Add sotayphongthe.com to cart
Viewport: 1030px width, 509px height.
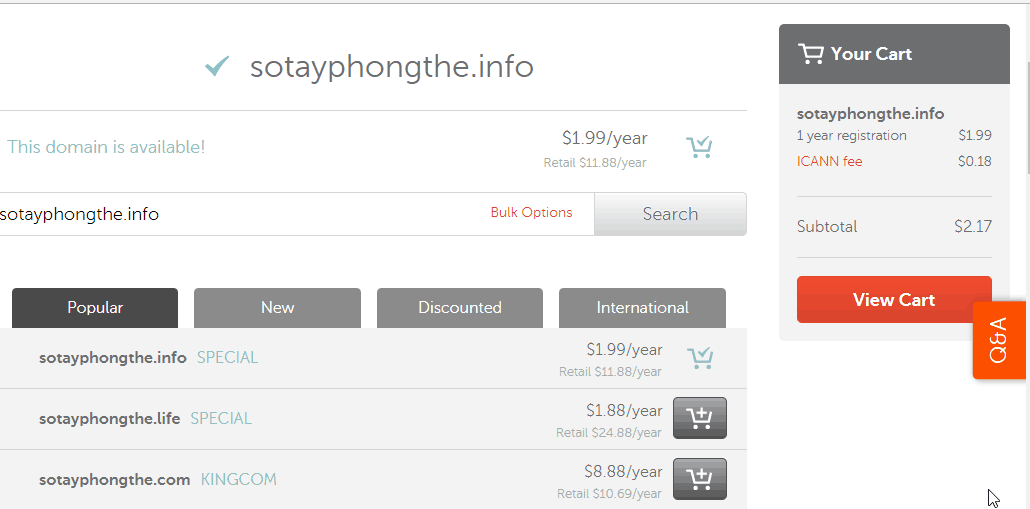coord(700,479)
